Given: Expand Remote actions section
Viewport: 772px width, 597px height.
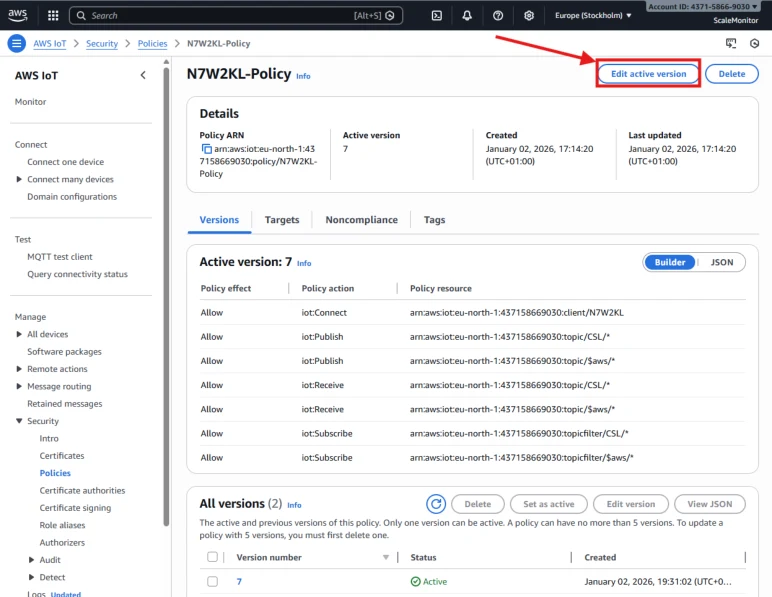Looking at the screenshot, I should [x=19, y=369].
